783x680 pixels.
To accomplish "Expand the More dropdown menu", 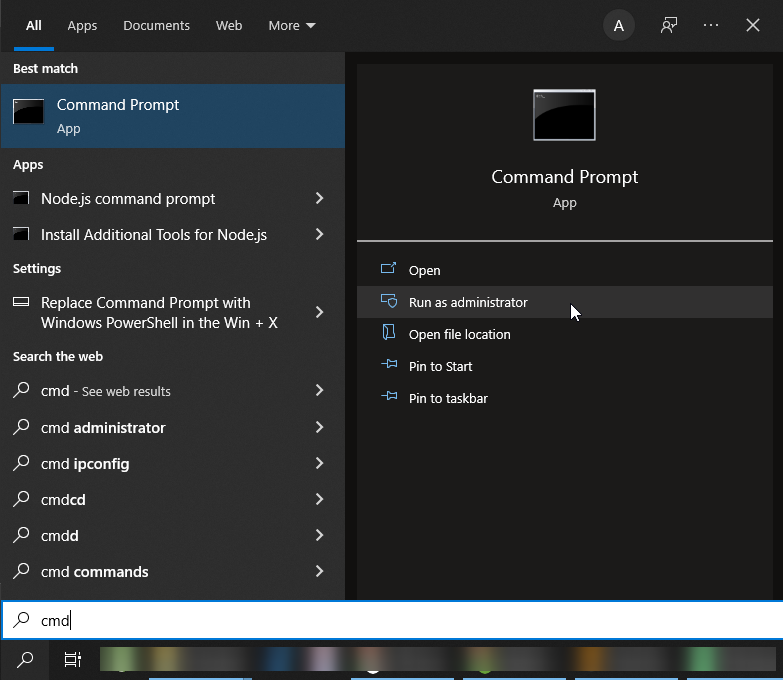I will coord(292,25).
